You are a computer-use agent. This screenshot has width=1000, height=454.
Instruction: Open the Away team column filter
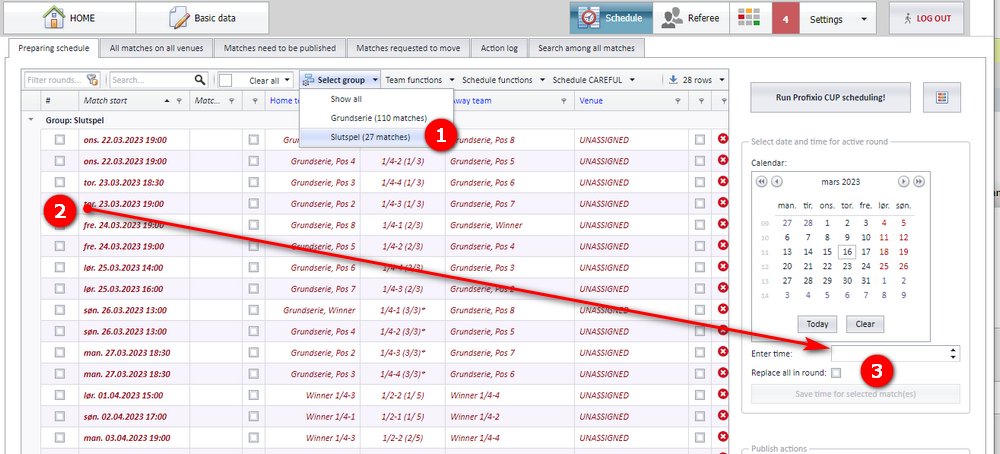point(563,101)
